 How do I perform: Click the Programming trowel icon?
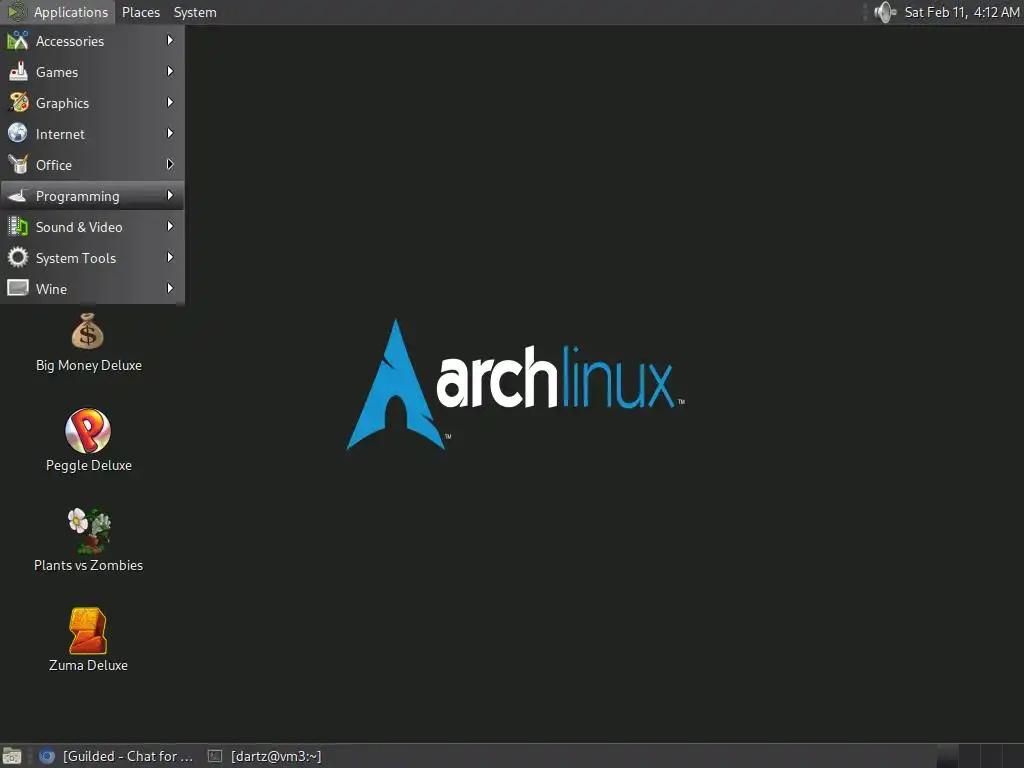(18, 195)
